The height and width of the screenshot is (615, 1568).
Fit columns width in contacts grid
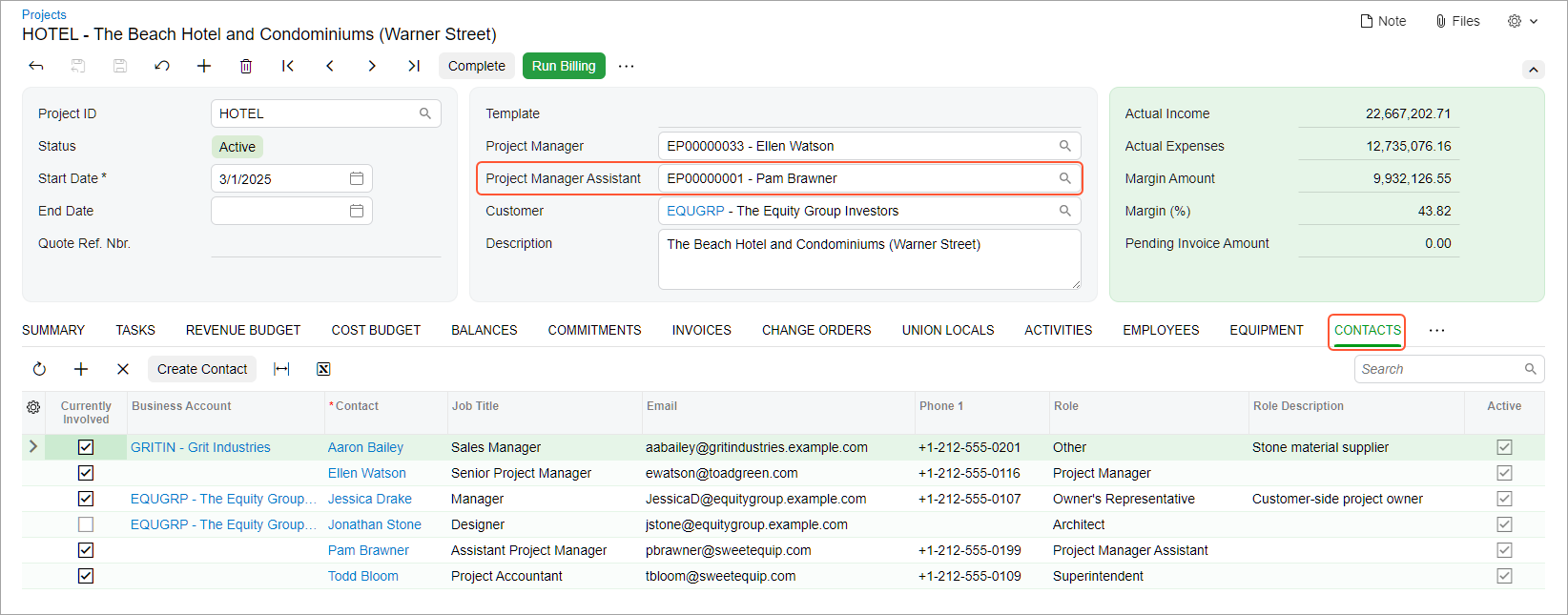point(281,369)
